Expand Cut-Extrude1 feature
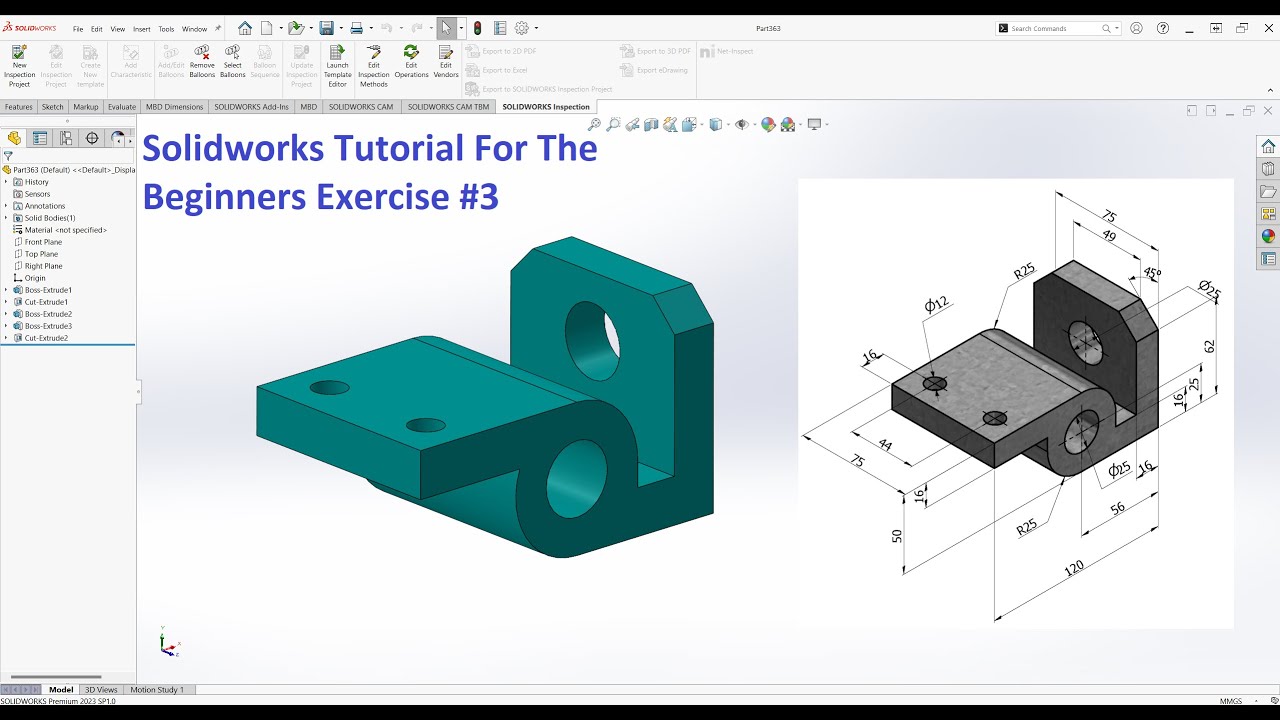 (6, 302)
